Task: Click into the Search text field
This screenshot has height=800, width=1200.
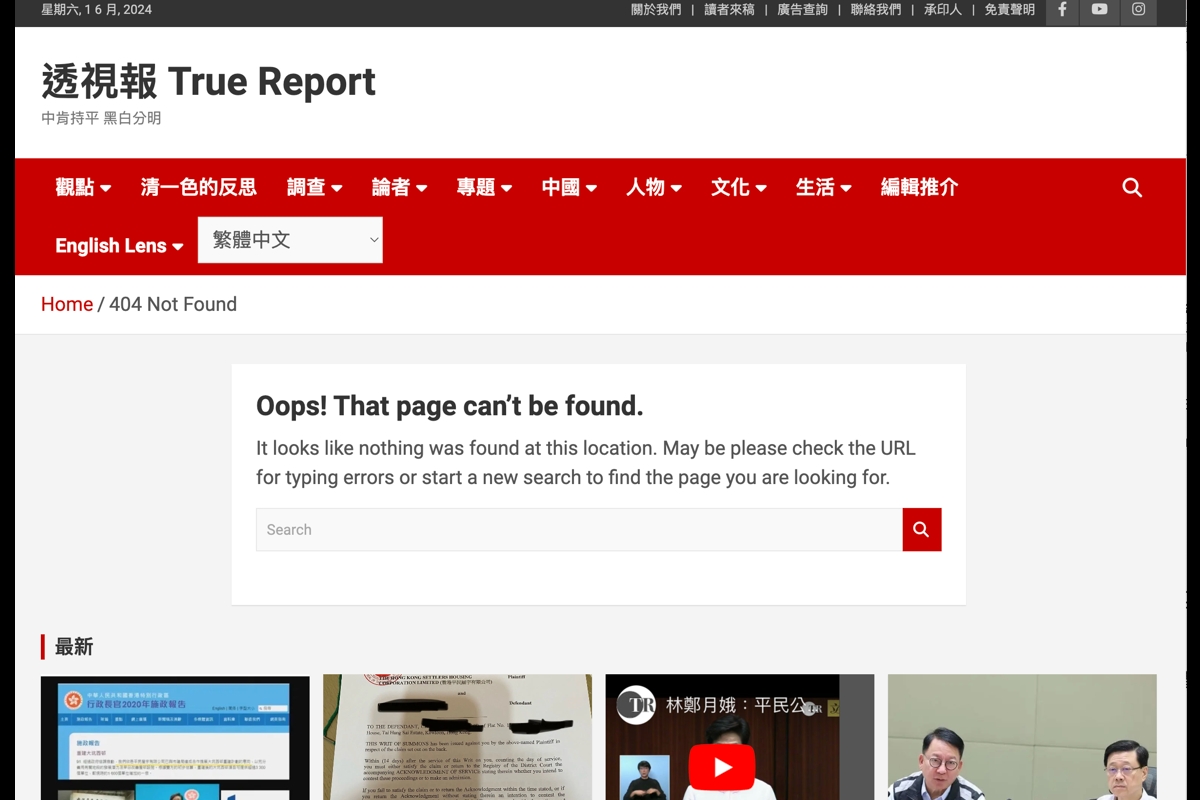Action: tap(579, 530)
